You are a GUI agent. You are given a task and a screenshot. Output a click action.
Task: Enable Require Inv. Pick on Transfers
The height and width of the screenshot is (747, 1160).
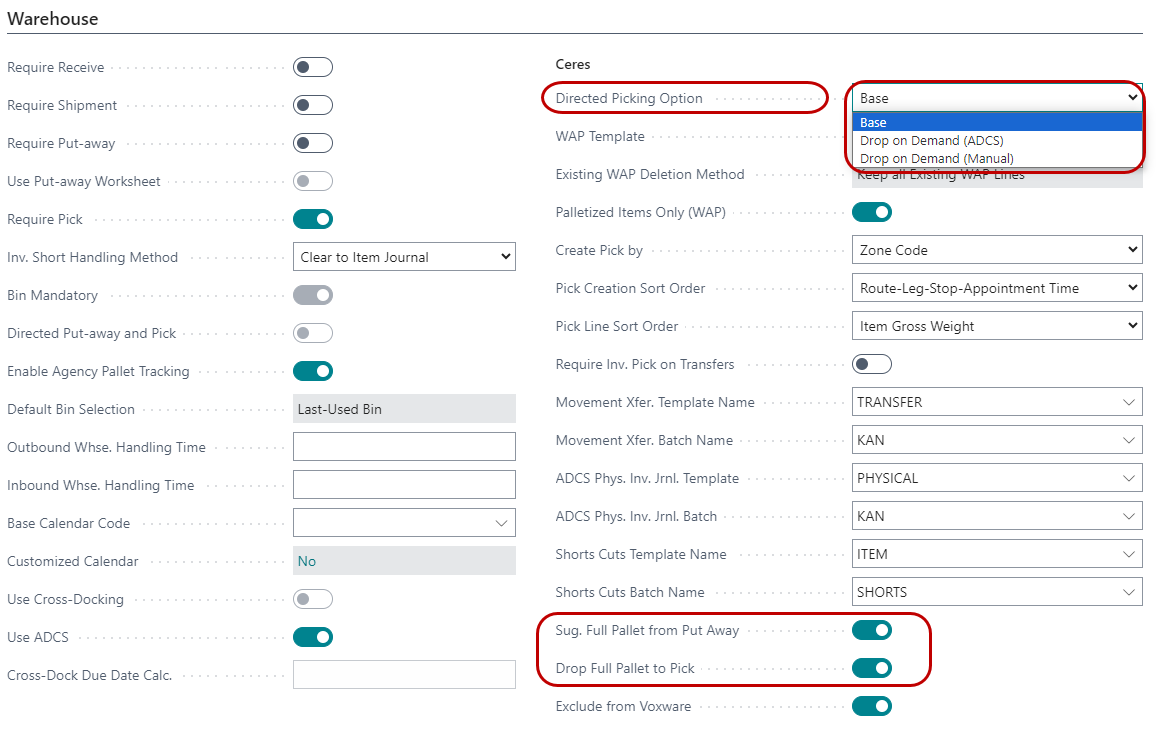pyautogui.click(x=871, y=364)
